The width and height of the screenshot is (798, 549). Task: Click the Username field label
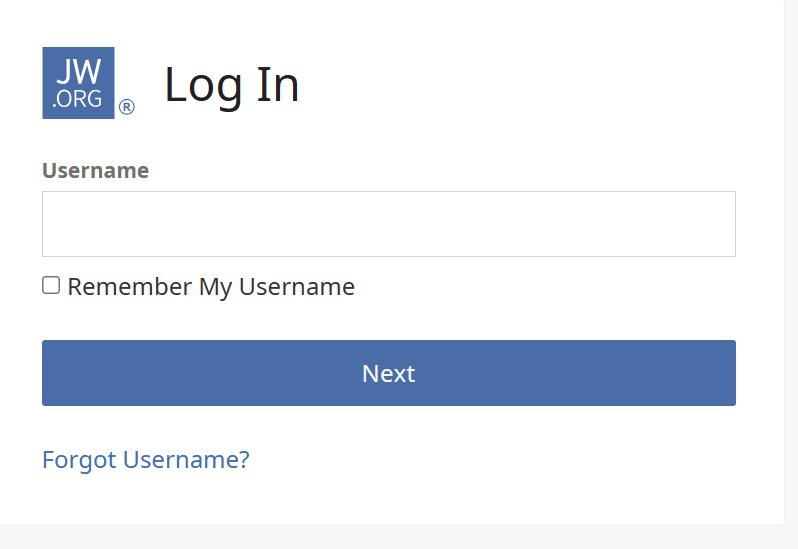[x=96, y=170]
